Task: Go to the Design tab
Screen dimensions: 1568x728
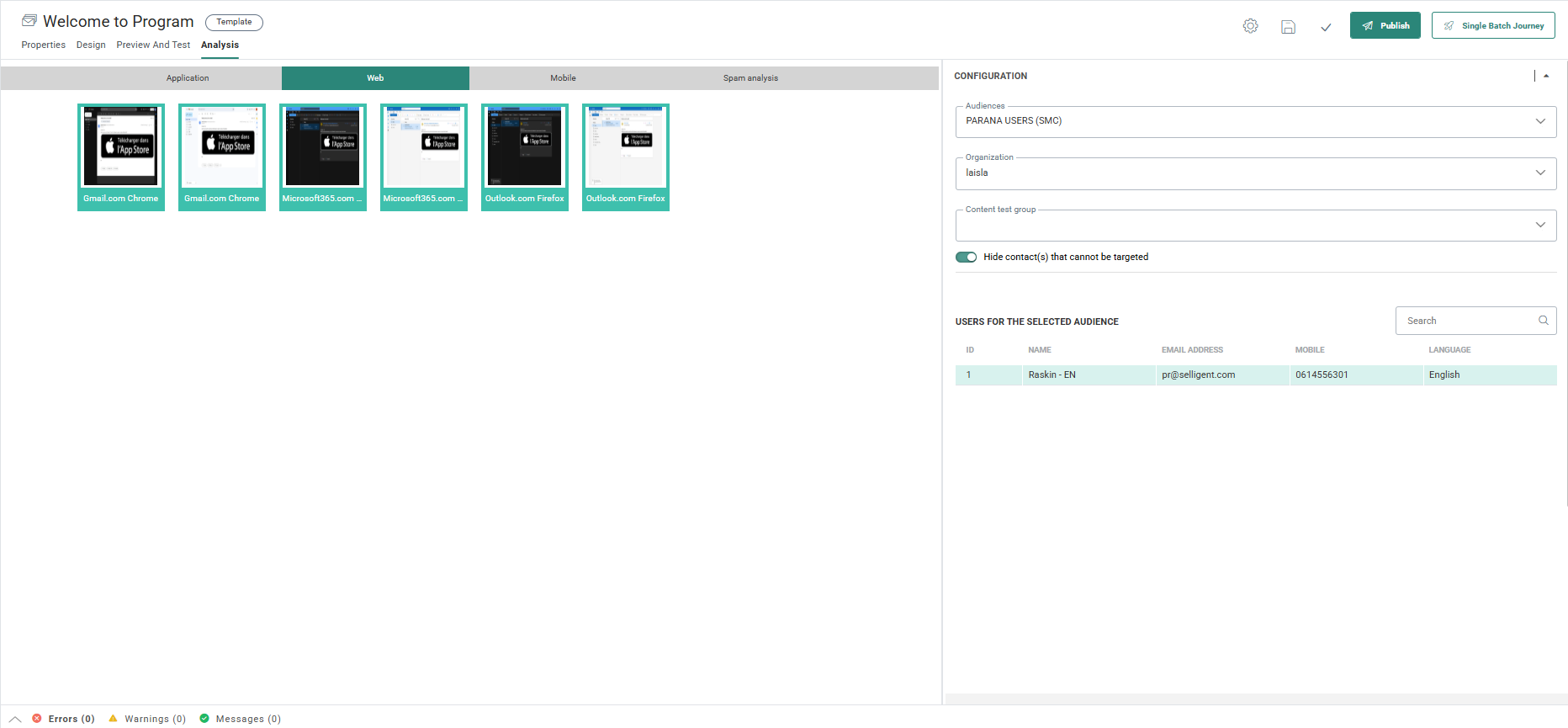Action: tap(91, 45)
